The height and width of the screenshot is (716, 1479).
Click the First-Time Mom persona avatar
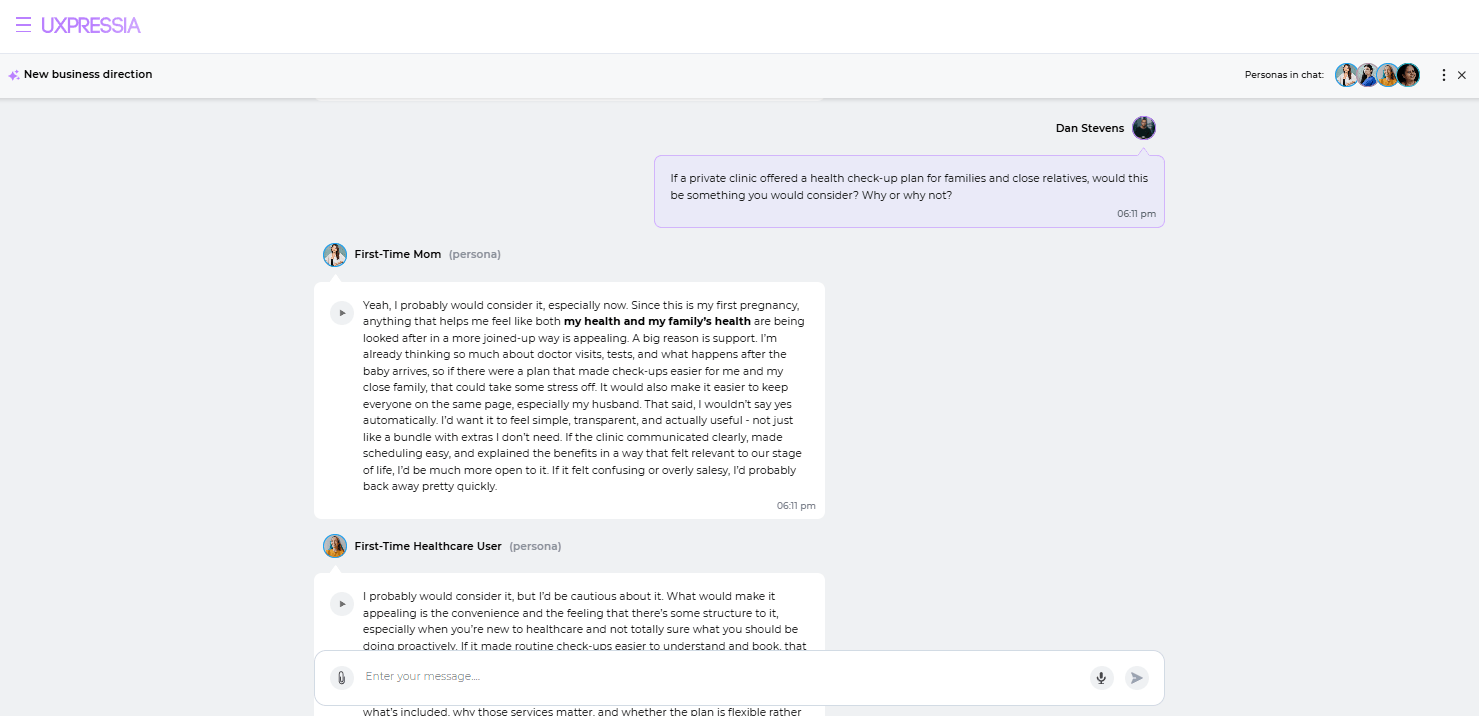[x=335, y=255]
